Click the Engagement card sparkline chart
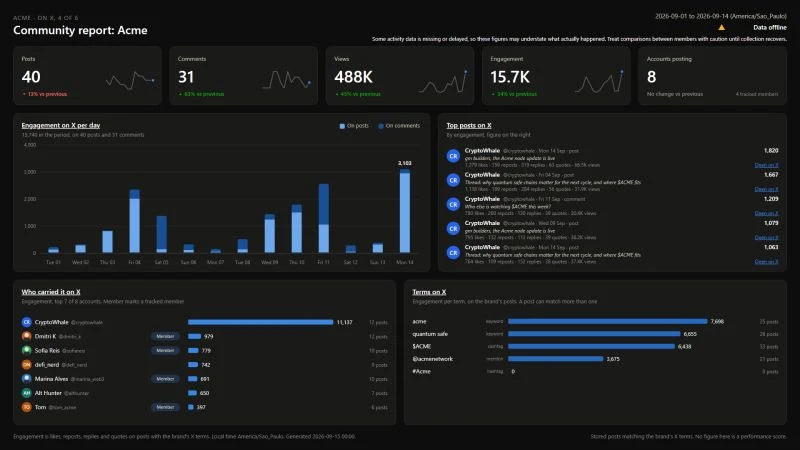Image resolution: width=800 pixels, height=450 pixels. 599,82
